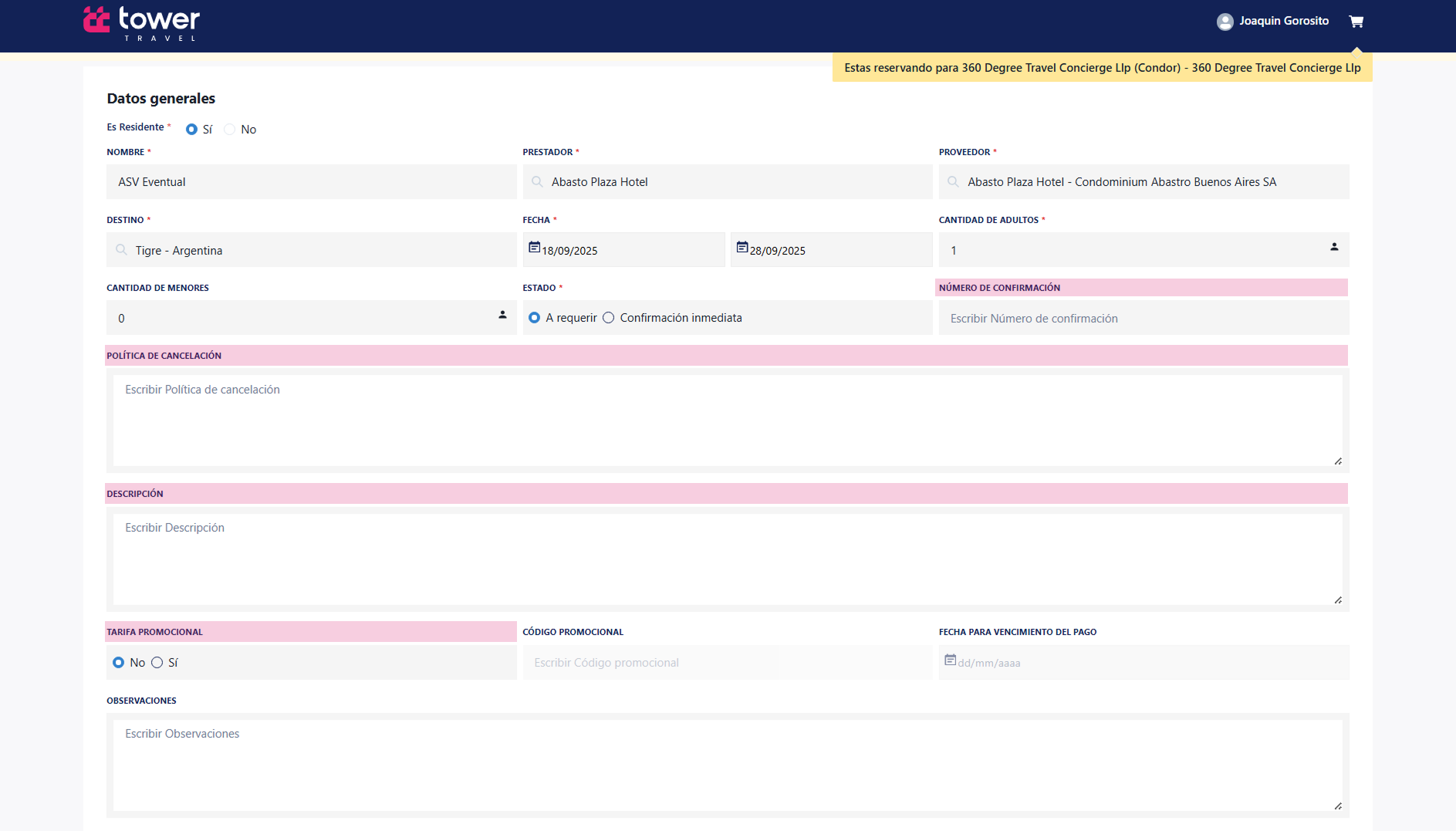1456x831 pixels.
Task: Click the person icon in Cantidad de Menores
Action: (502, 316)
